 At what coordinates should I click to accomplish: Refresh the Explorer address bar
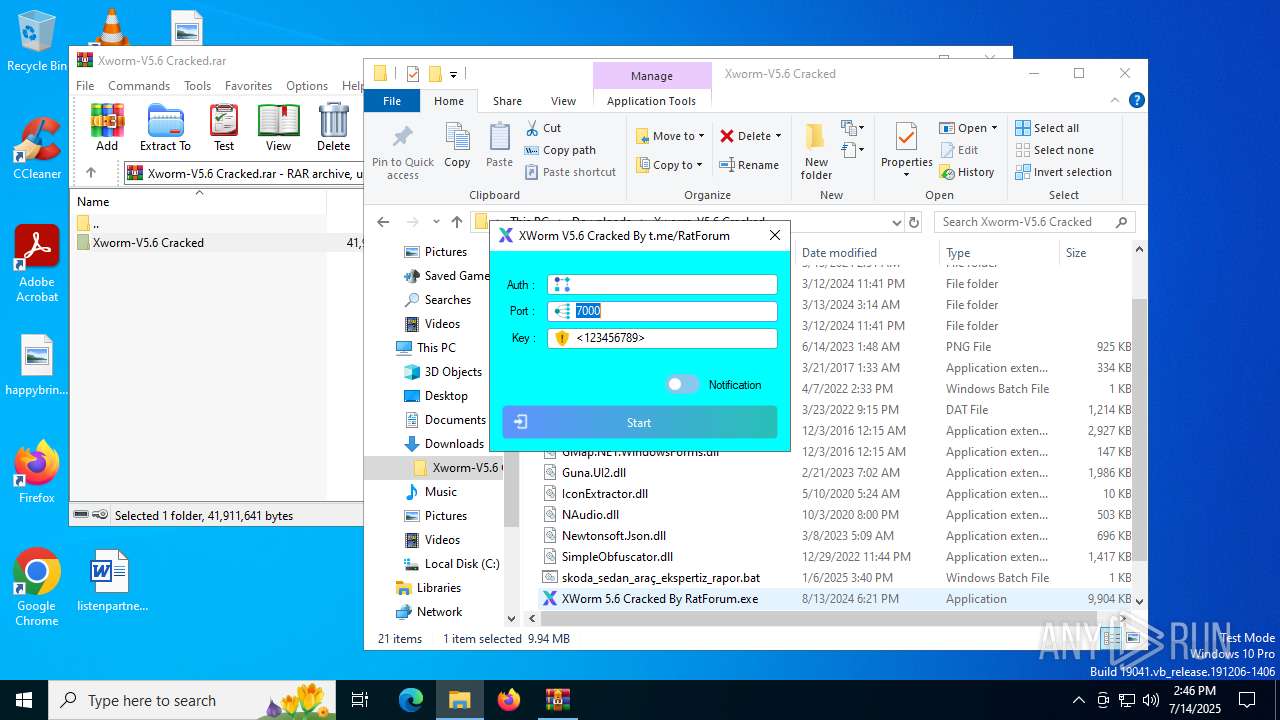913,222
